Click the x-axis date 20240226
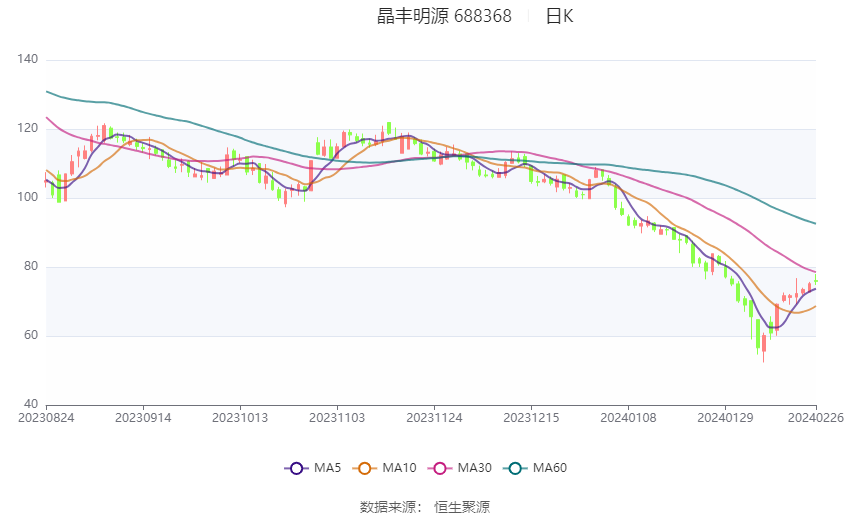 click(x=816, y=418)
